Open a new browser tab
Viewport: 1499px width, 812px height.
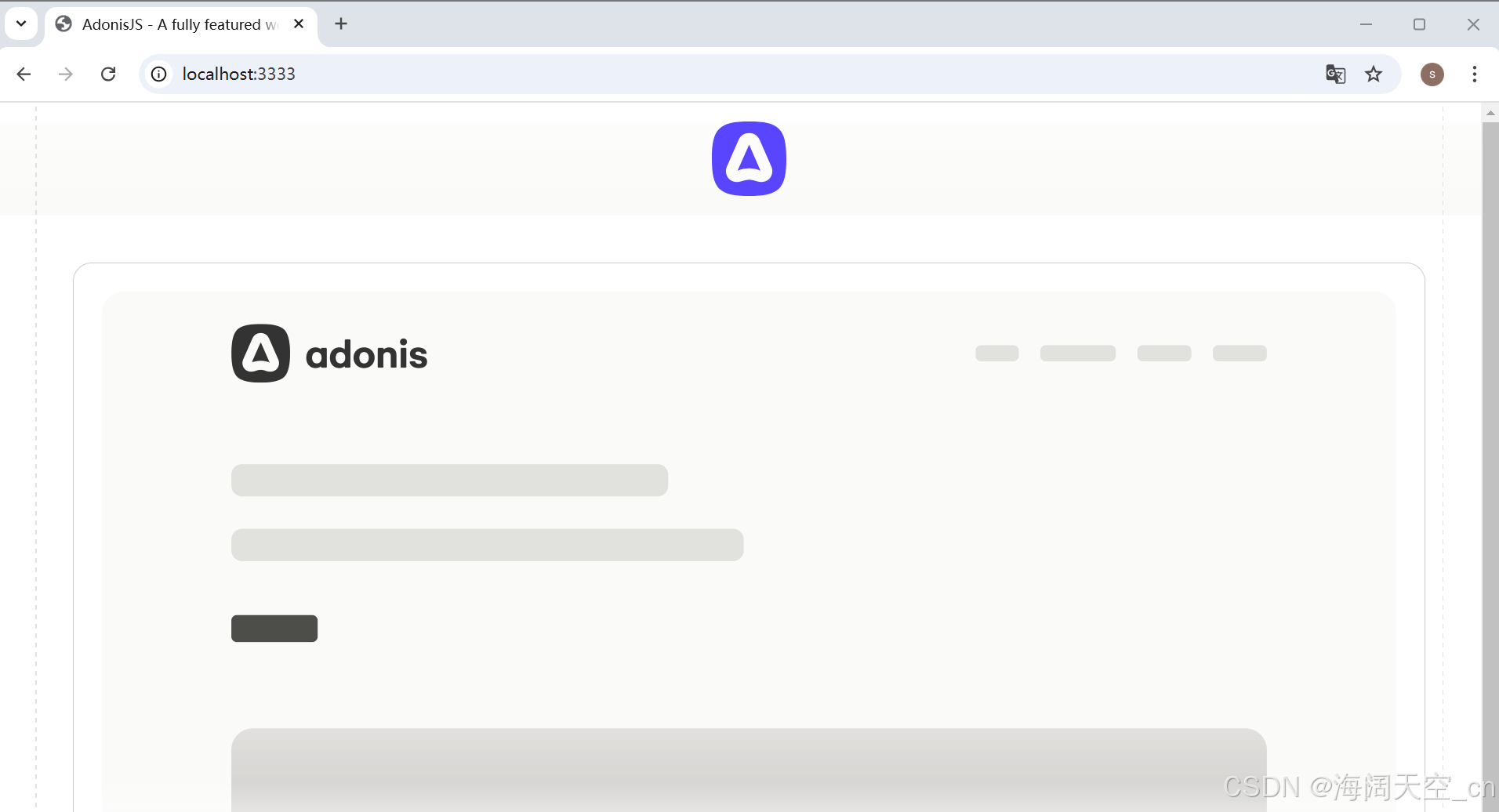[340, 24]
